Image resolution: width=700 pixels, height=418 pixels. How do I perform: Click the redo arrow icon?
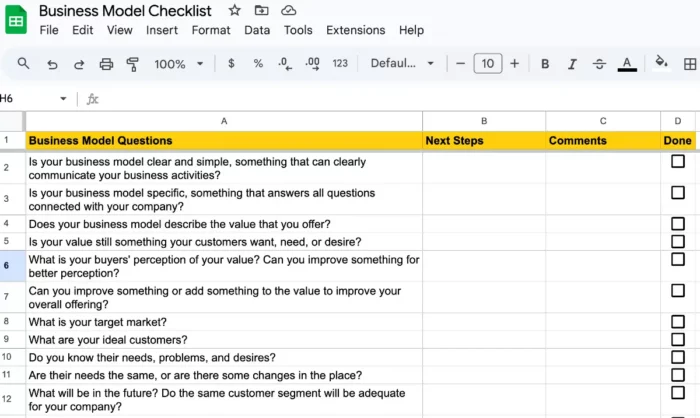point(79,64)
